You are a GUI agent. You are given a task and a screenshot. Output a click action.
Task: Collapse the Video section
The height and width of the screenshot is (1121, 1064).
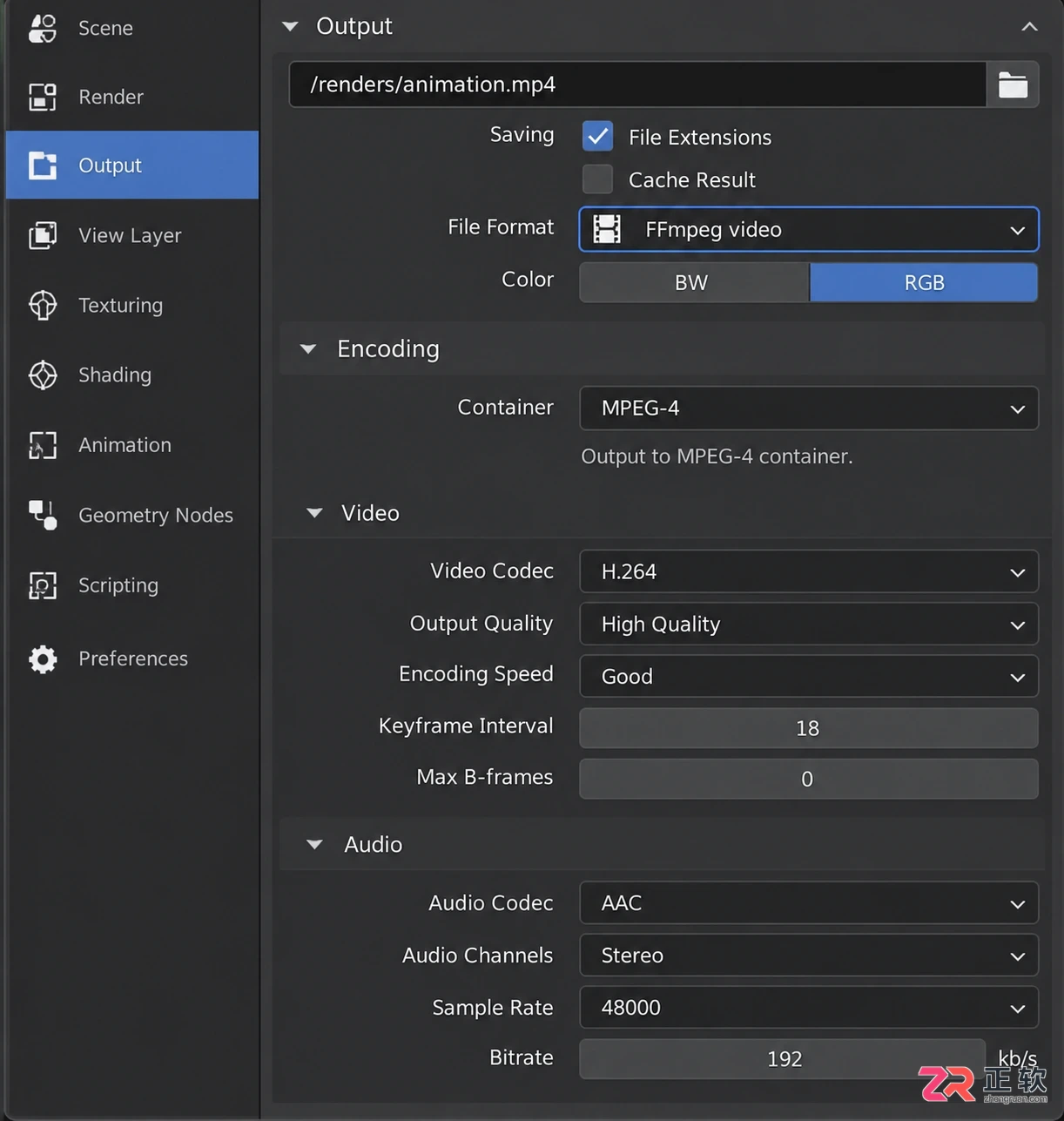(x=314, y=513)
